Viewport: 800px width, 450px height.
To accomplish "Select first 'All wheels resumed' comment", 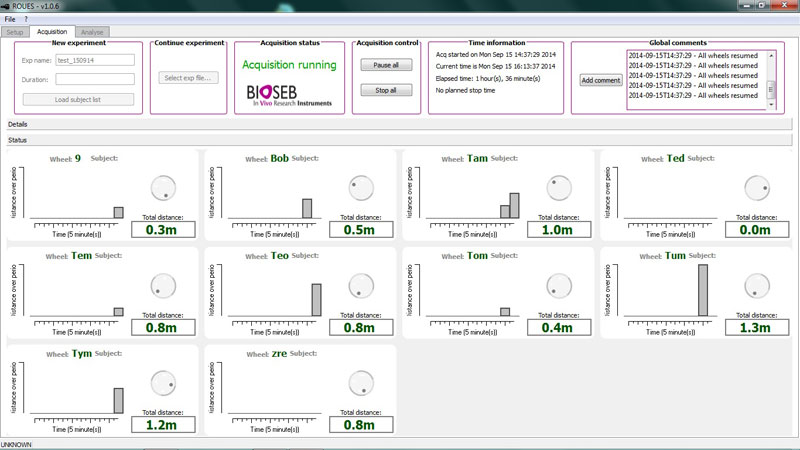I will [693, 56].
